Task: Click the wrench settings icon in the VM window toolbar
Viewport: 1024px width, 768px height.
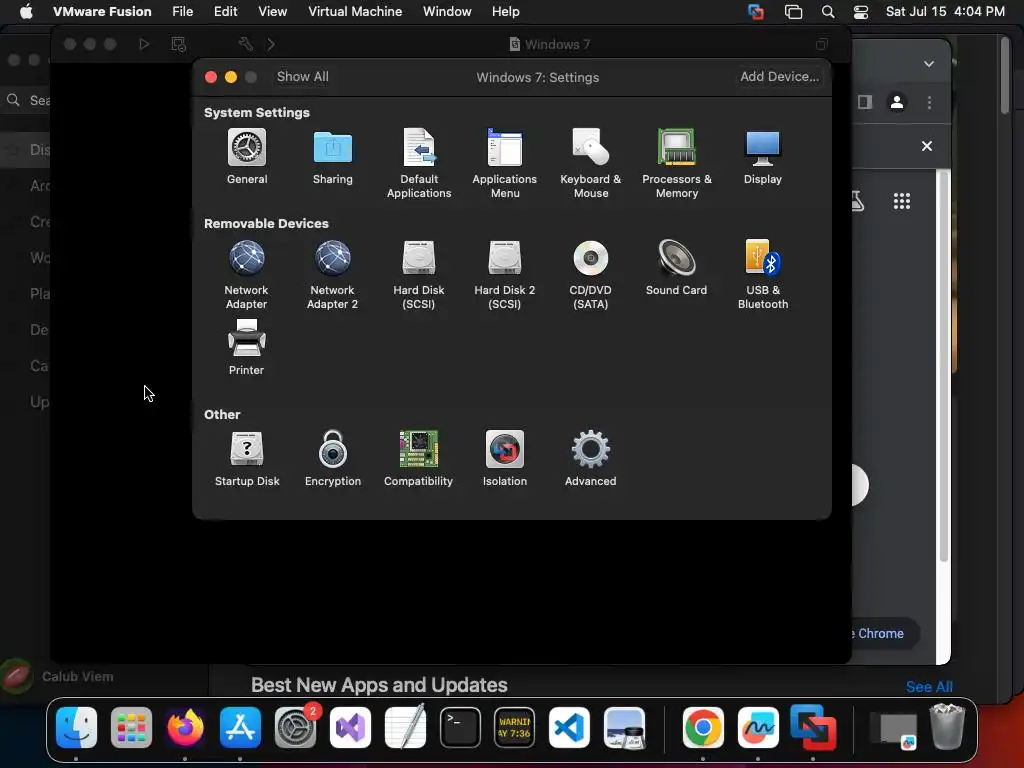Action: (246, 44)
